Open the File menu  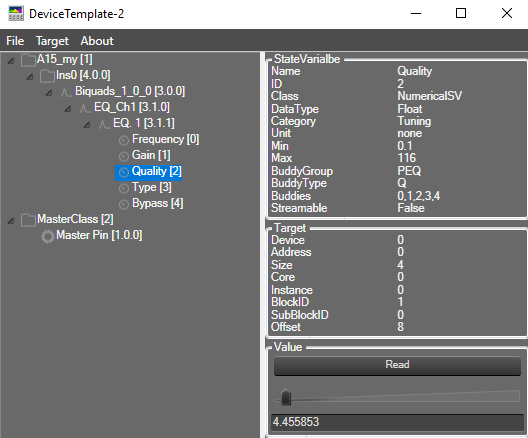[x=15, y=41]
